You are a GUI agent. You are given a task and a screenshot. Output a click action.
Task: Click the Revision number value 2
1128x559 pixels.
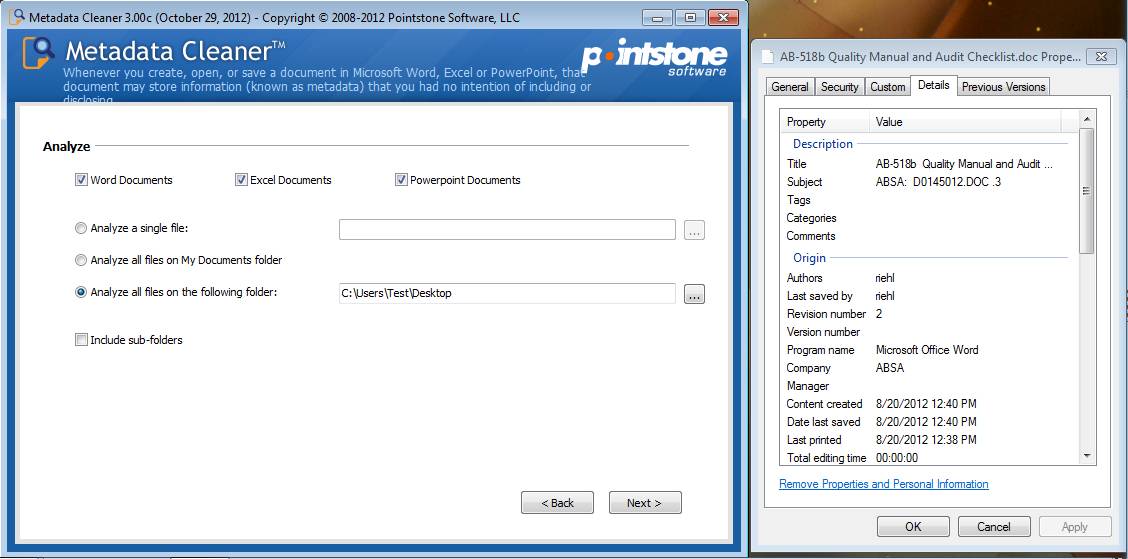click(879, 314)
